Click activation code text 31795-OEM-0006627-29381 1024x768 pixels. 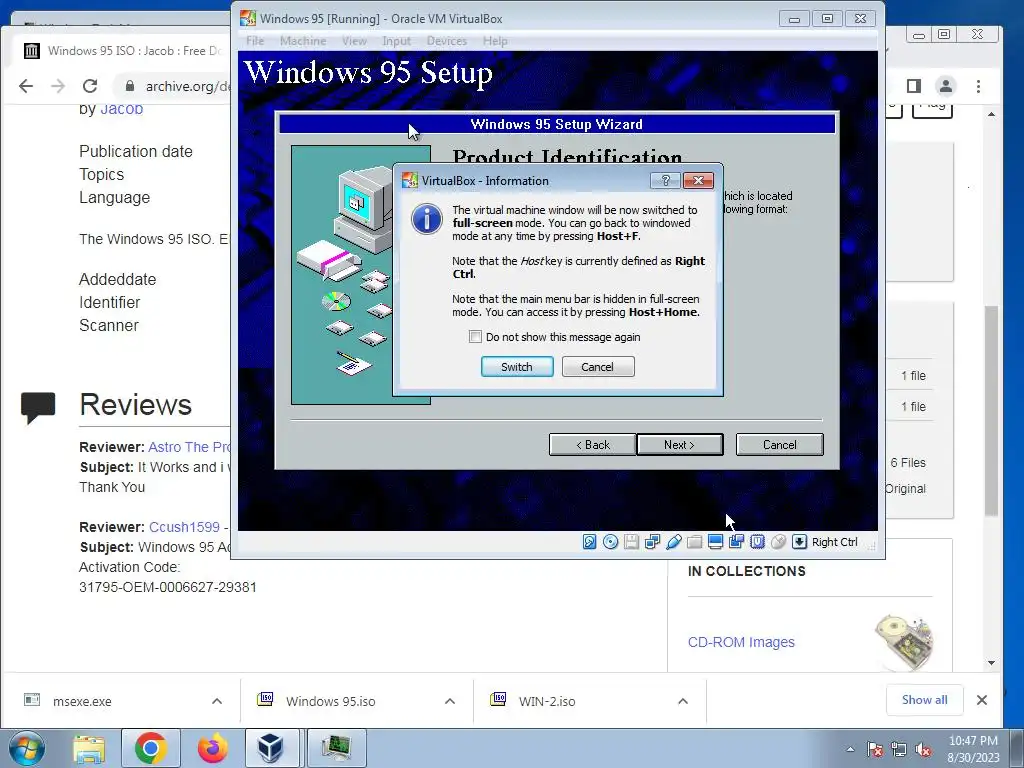pyautogui.click(x=168, y=587)
